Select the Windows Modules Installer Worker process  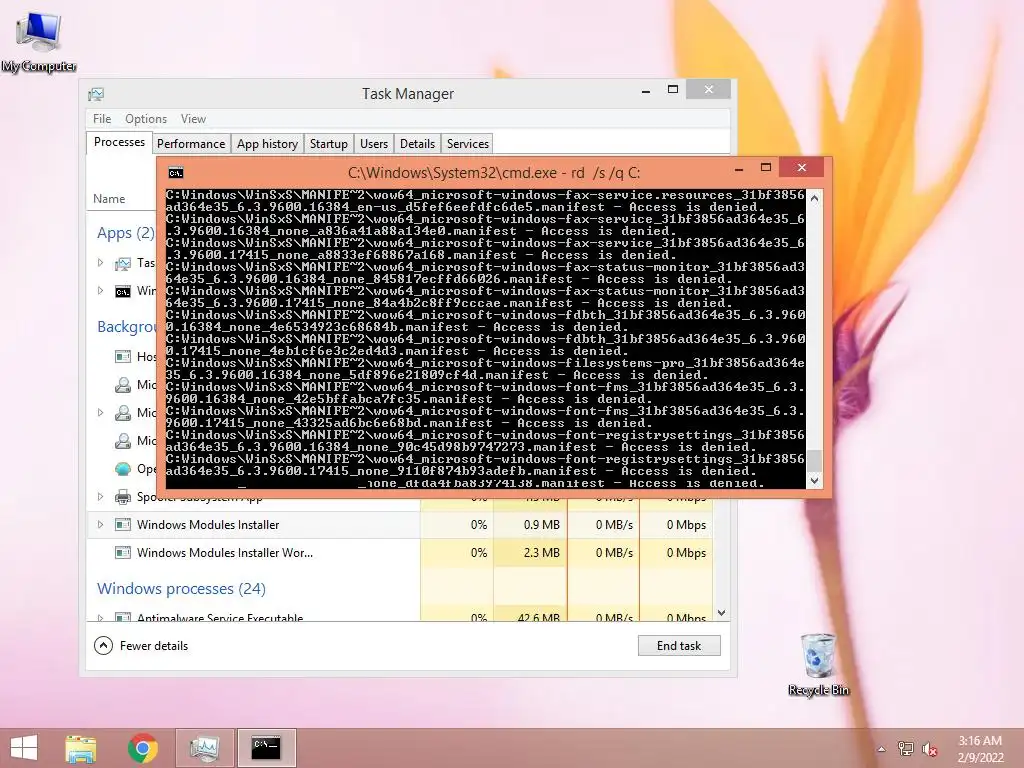tap(400, 552)
